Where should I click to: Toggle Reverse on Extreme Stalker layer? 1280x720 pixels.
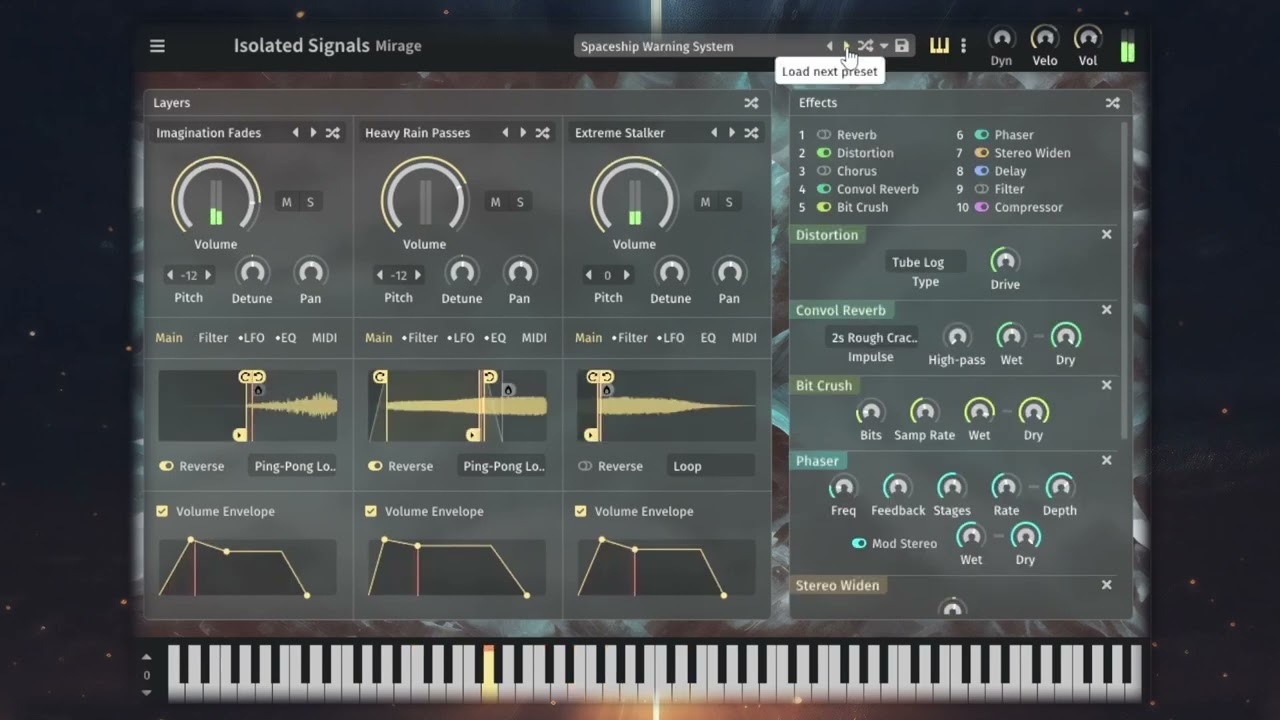[585, 466]
